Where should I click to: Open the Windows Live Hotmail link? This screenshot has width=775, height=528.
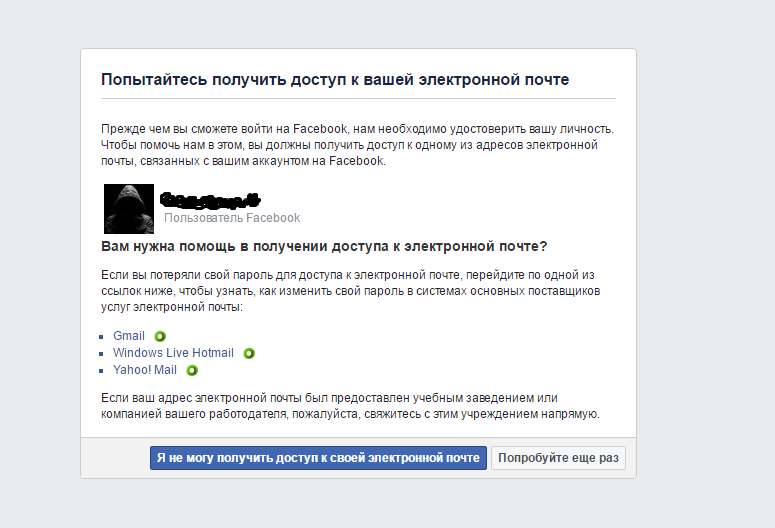[x=173, y=353]
